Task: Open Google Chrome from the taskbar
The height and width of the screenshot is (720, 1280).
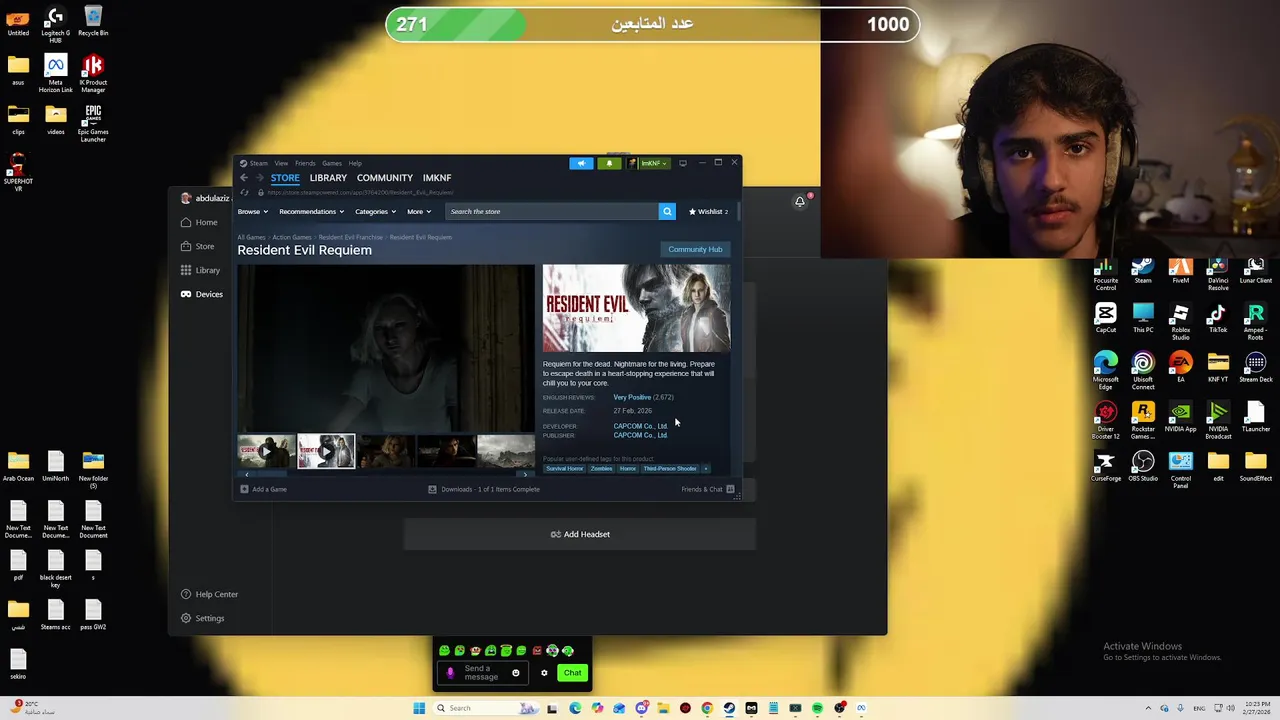Action: 707,708
